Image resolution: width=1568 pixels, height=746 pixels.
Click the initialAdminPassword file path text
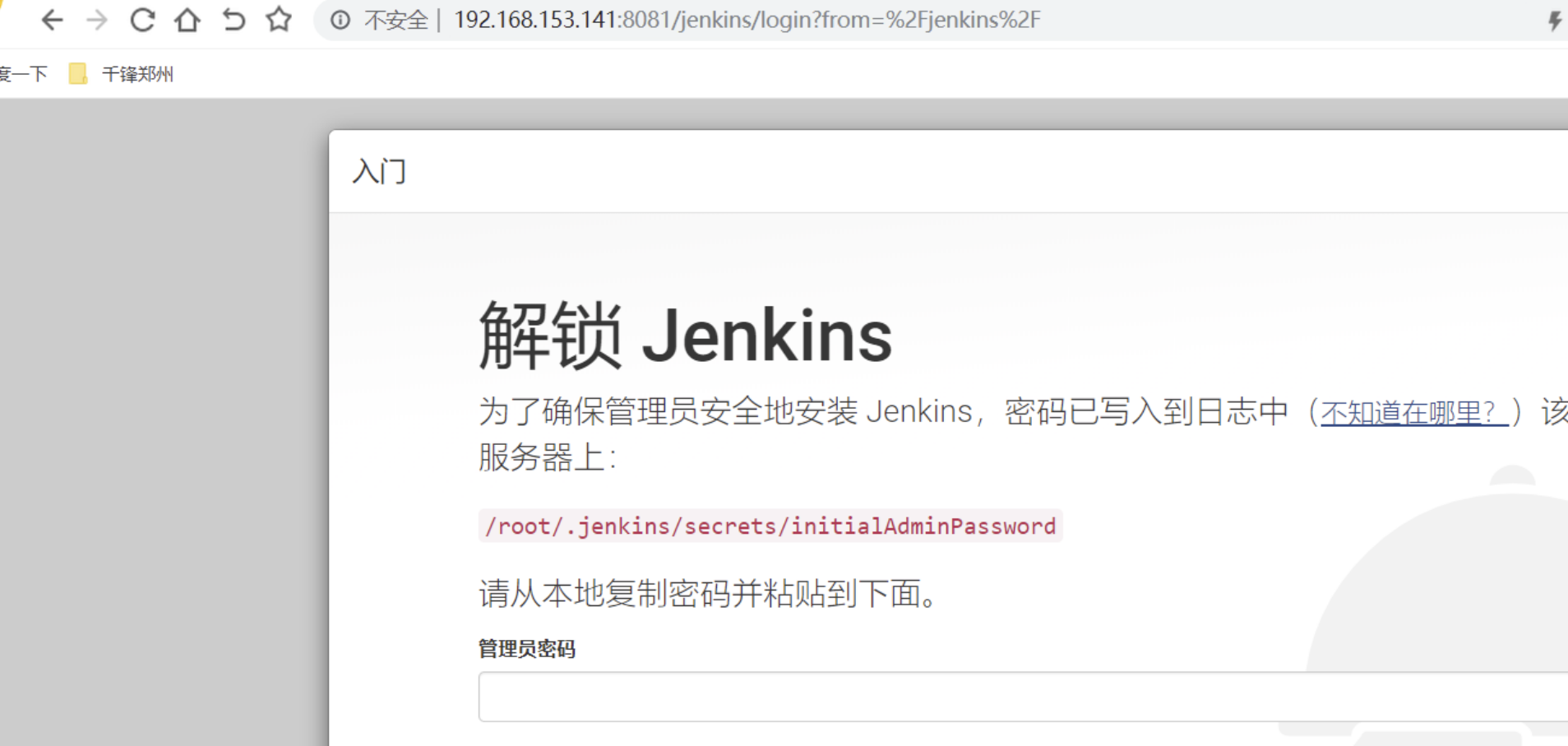pos(770,526)
